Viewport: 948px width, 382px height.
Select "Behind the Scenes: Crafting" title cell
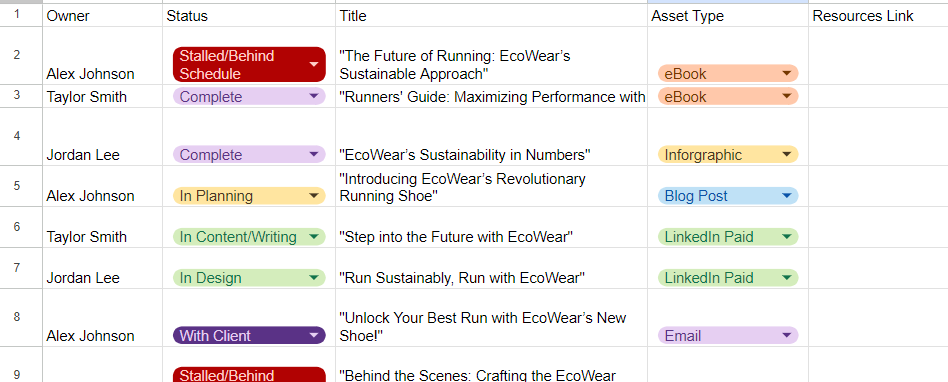(x=492, y=364)
